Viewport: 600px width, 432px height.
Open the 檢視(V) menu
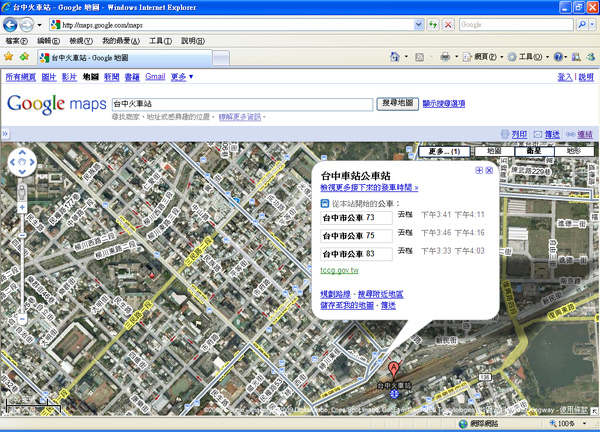(x=81, y=41)
